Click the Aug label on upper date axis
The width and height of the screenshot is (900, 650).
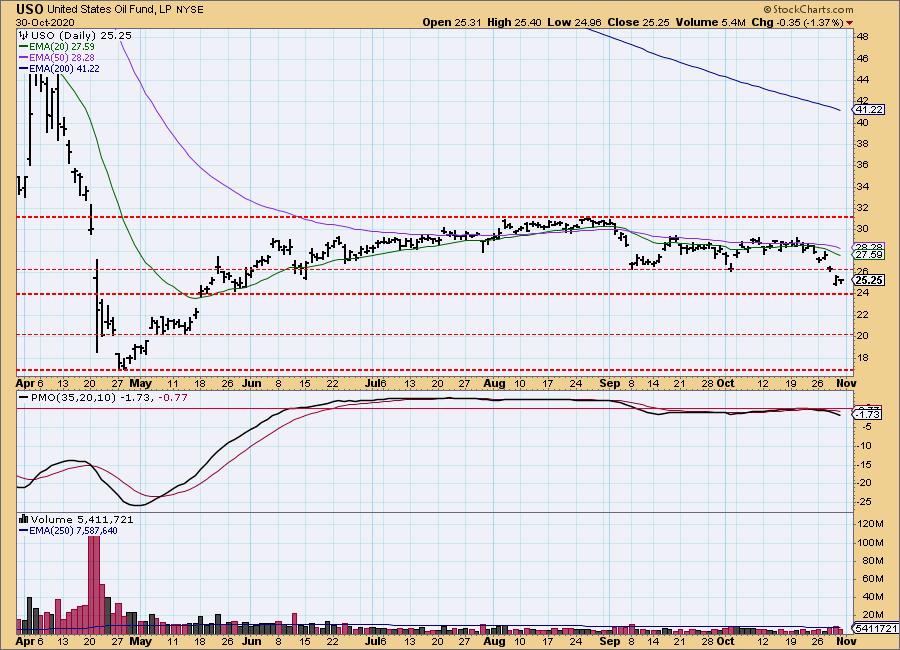coord(494,383)
